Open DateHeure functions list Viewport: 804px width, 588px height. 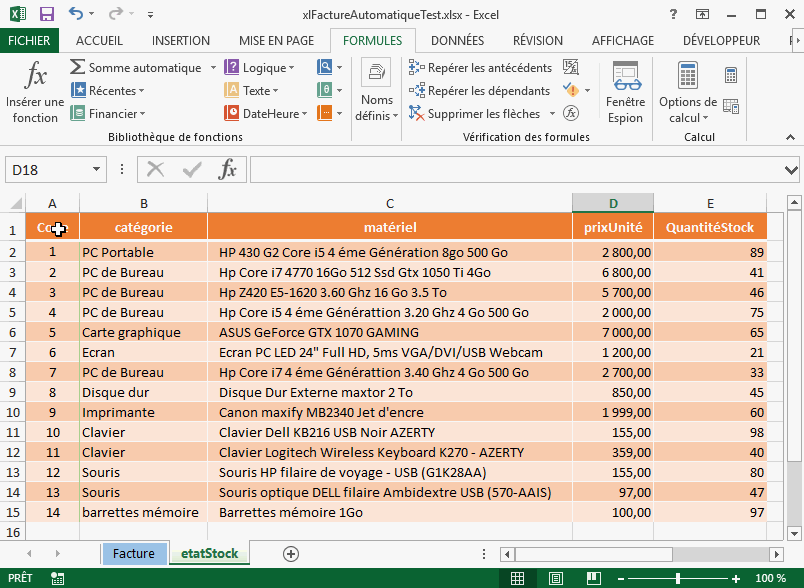tap(266, 113)
